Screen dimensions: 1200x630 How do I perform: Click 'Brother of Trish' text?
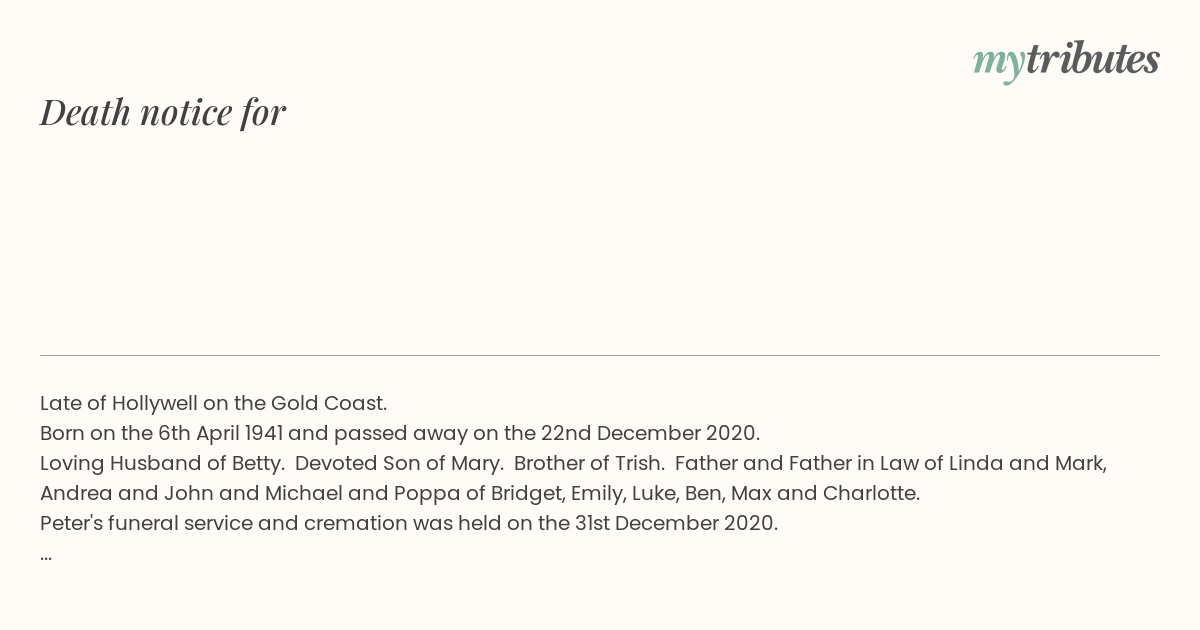(x=589, y=463)
